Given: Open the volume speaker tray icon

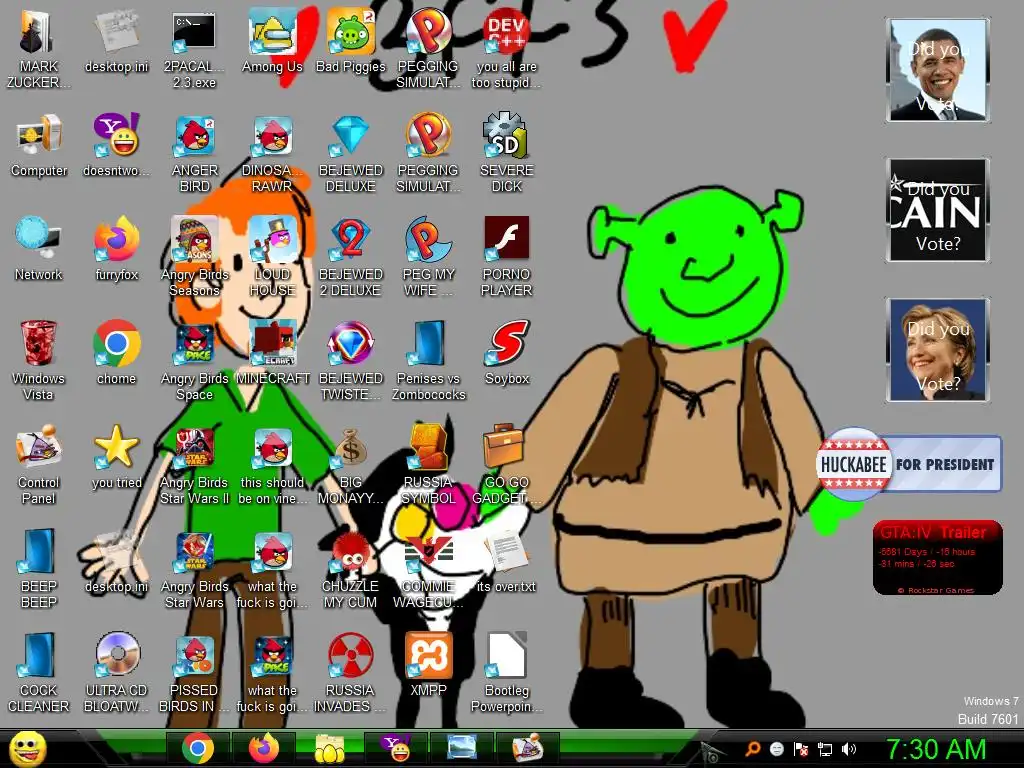Looking at the screenshot, I should point(849,749).
